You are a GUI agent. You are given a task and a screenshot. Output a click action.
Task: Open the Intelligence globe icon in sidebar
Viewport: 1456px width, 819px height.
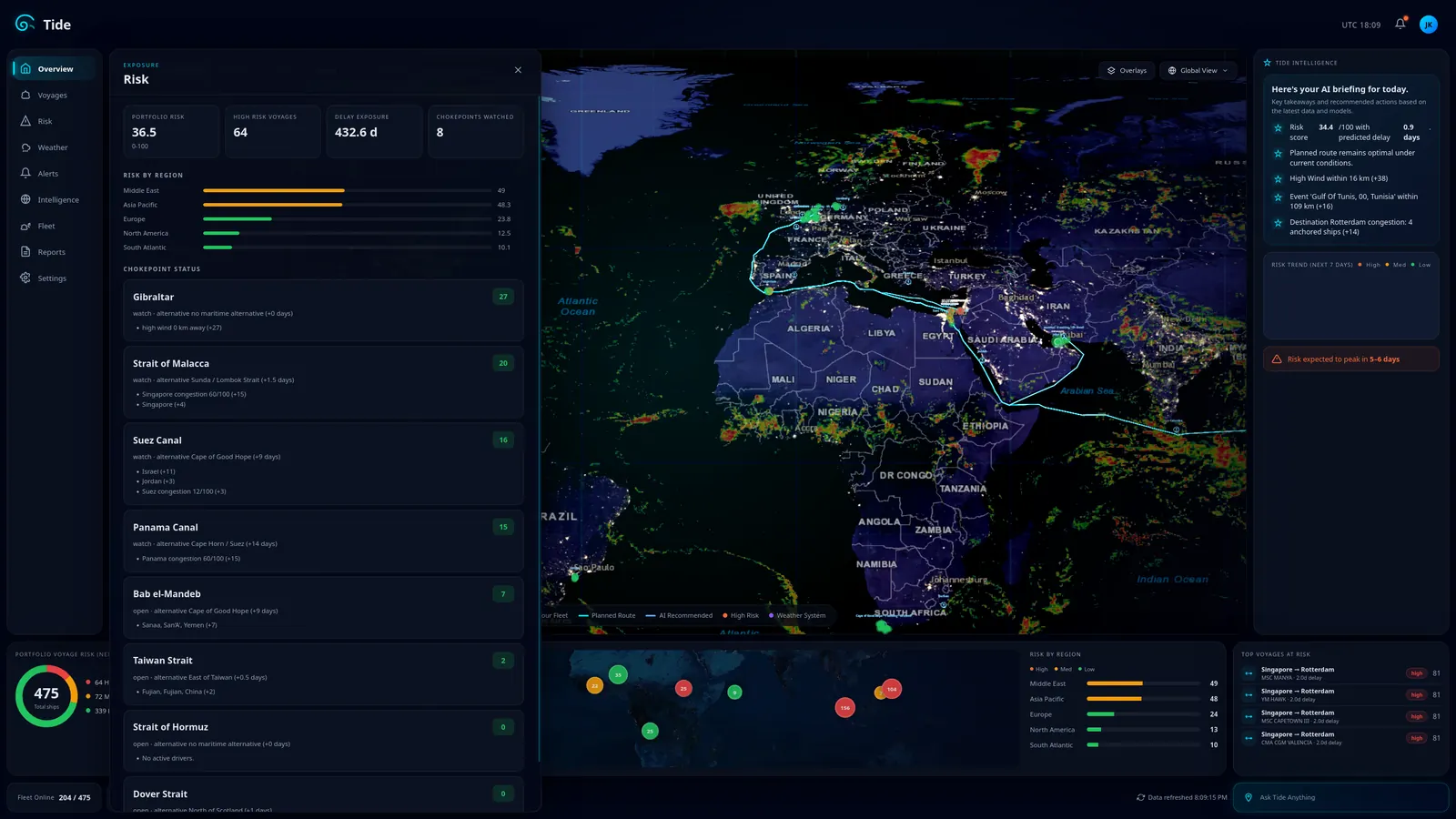click(25, 199)
